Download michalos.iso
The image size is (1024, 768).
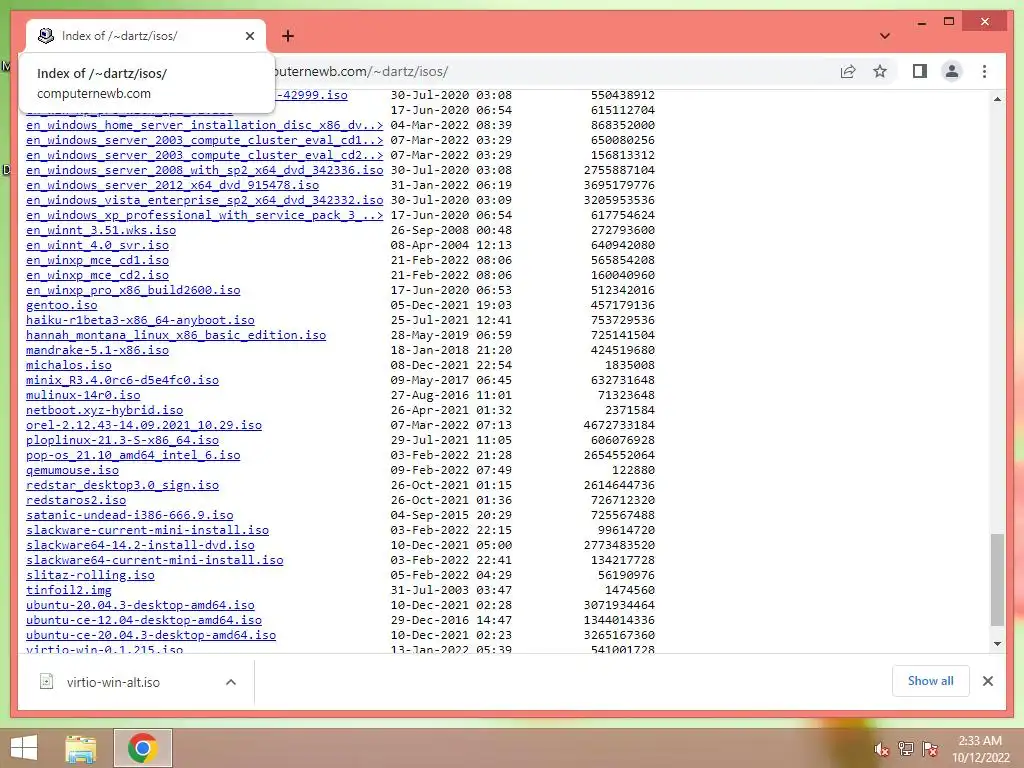(x=69, y=365)
